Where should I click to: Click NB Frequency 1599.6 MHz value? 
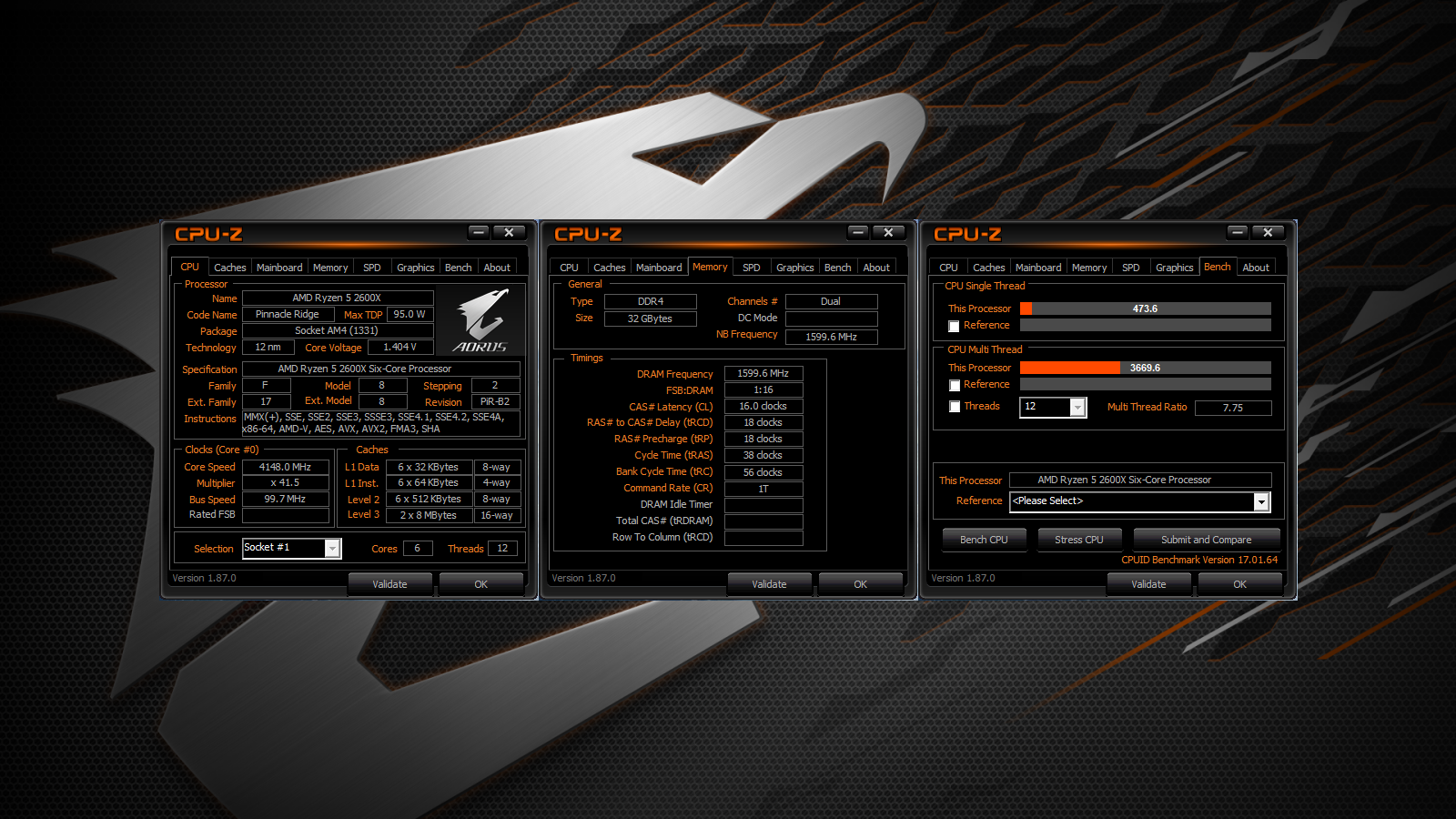click(x=832, y=337)
